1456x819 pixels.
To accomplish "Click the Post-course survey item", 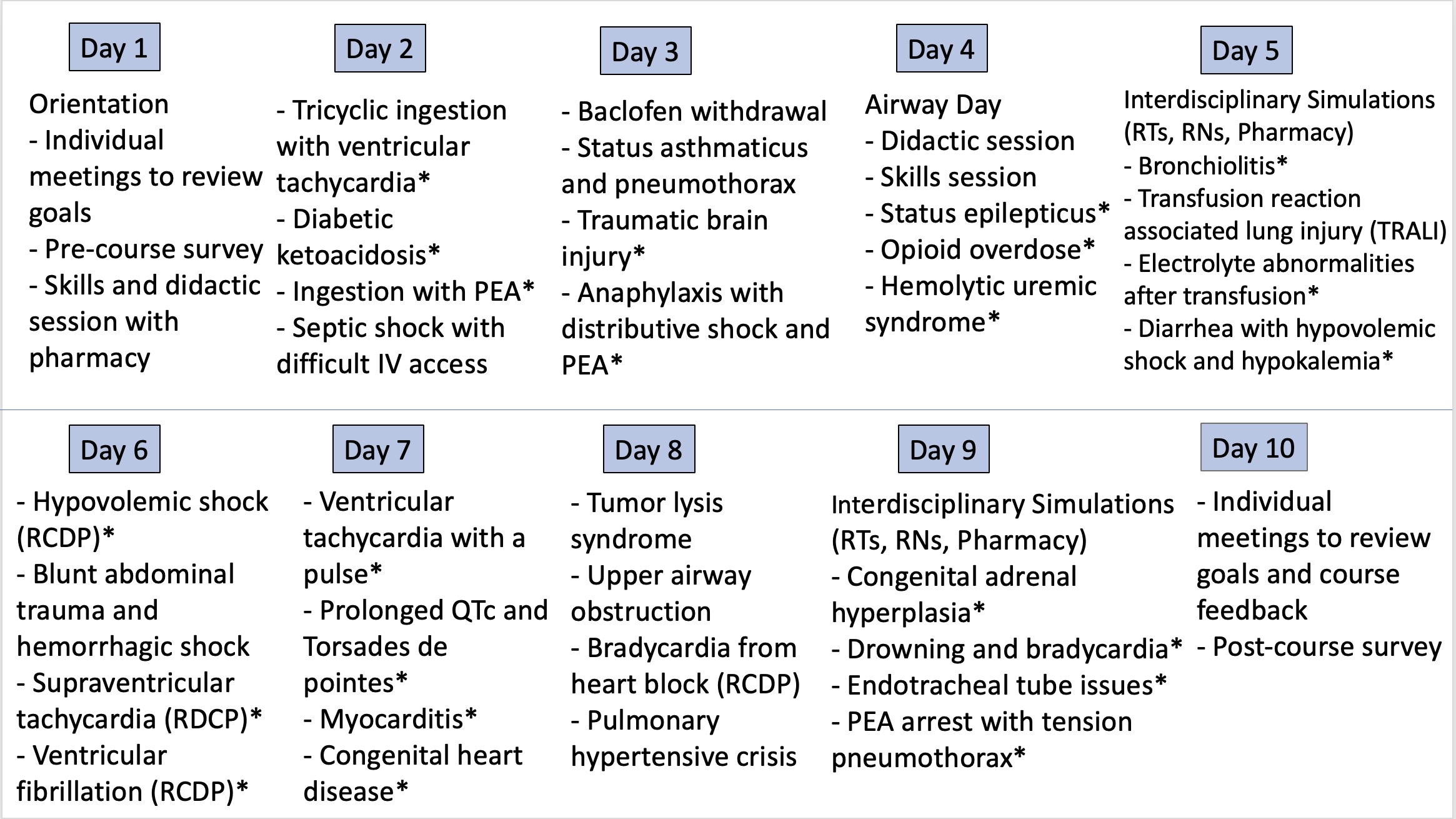I will point(1319,648).
